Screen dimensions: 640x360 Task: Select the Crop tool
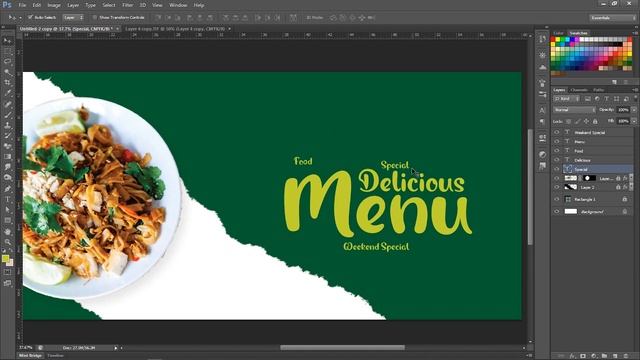(x=7, y=83)
